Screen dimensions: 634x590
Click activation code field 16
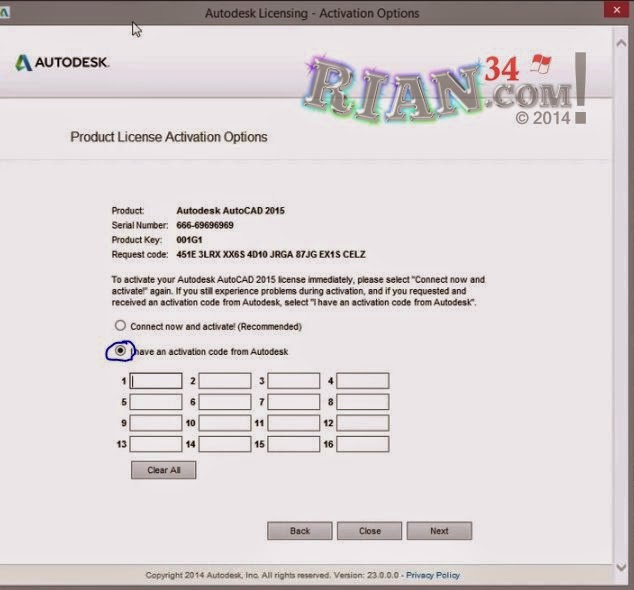click(x=363, y=444)
